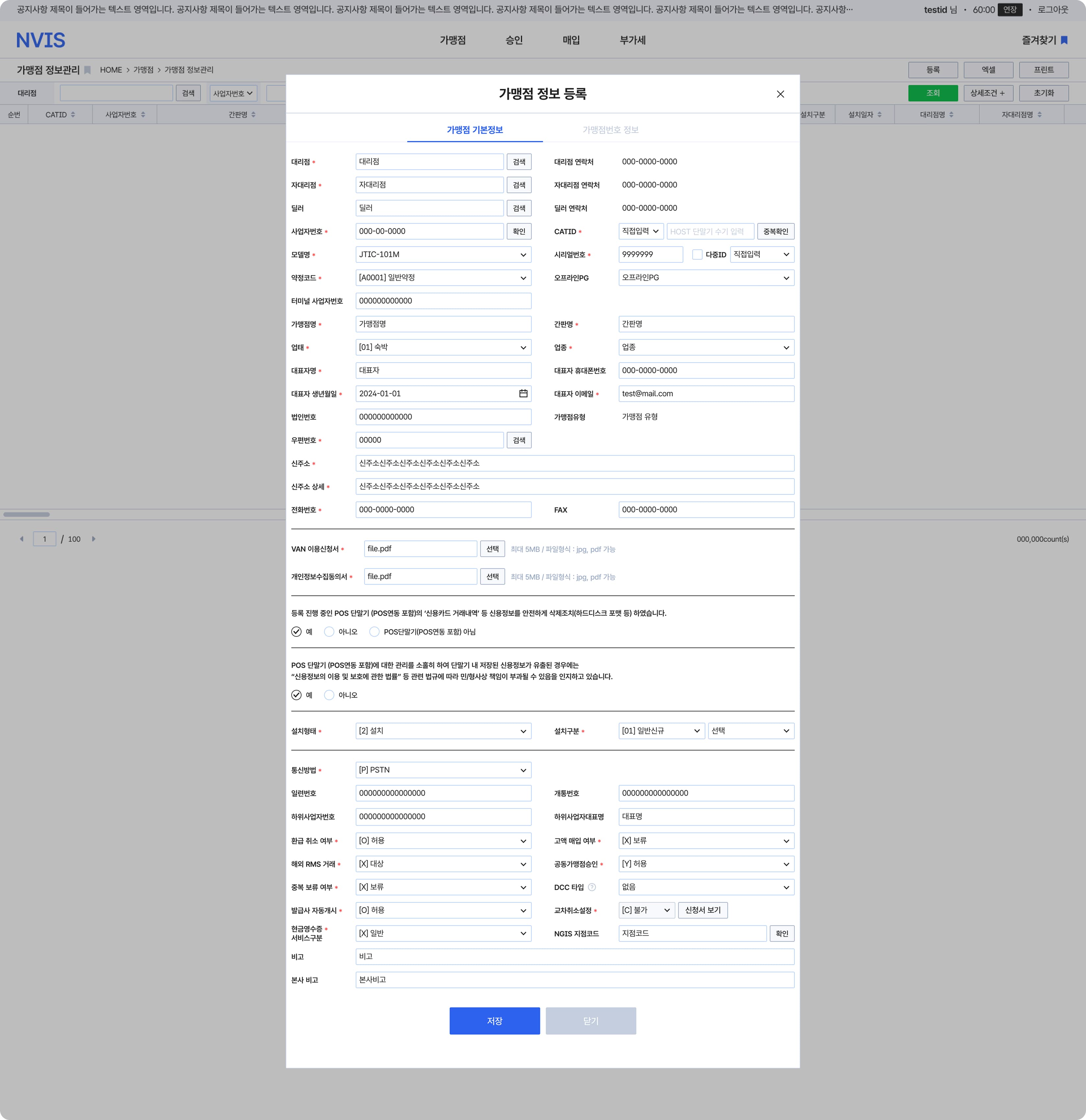Select 아니오 for POS credit info deletion

pyautogui.click(x=329, y=632)
